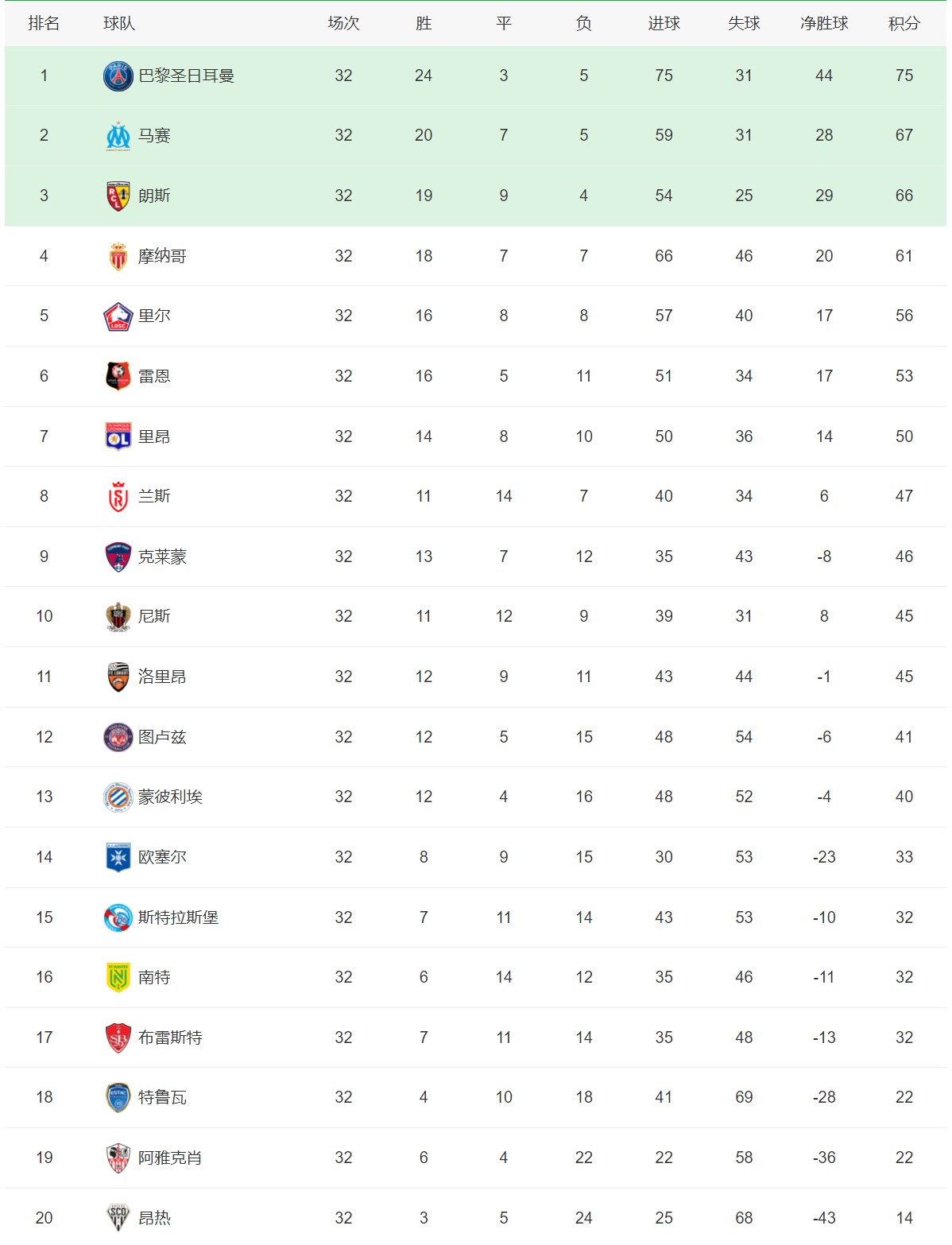Click the Rennes club badge
952x1245 pixels.
pyautogui.click(x=118, y=376)
